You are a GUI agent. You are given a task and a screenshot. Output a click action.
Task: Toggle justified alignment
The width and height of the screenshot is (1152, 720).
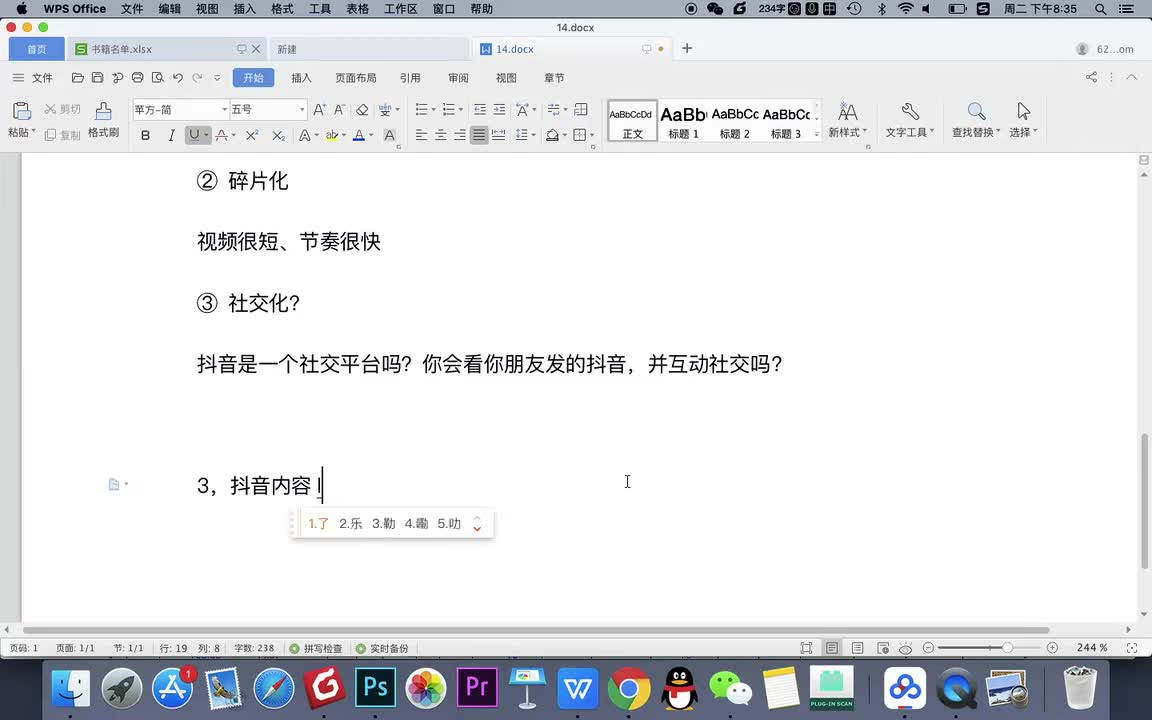pyautogui.click(x=479, y=135)
